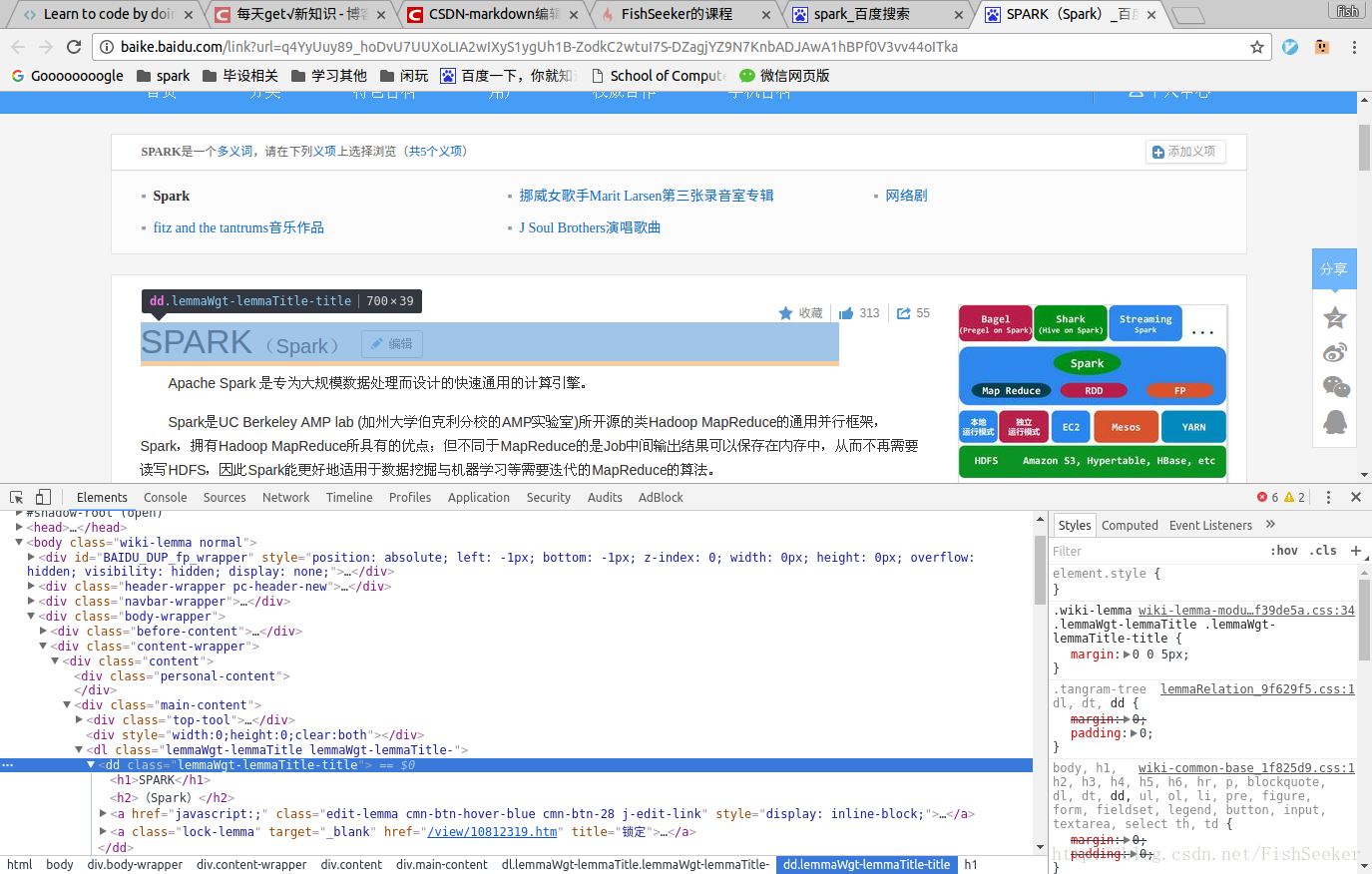Click the star favorite icon in share sidebar

click(1335, 318)
